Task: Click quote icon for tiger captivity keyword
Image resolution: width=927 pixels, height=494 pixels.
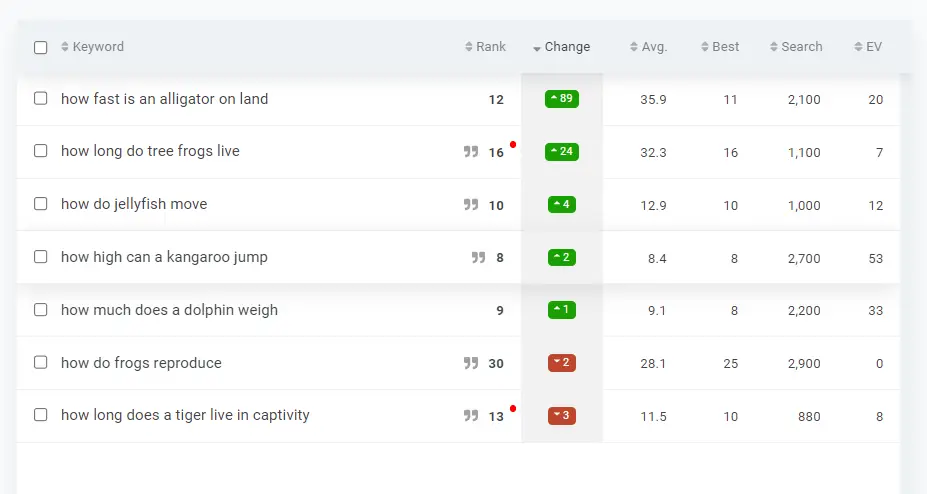Action: click(471, 415)
